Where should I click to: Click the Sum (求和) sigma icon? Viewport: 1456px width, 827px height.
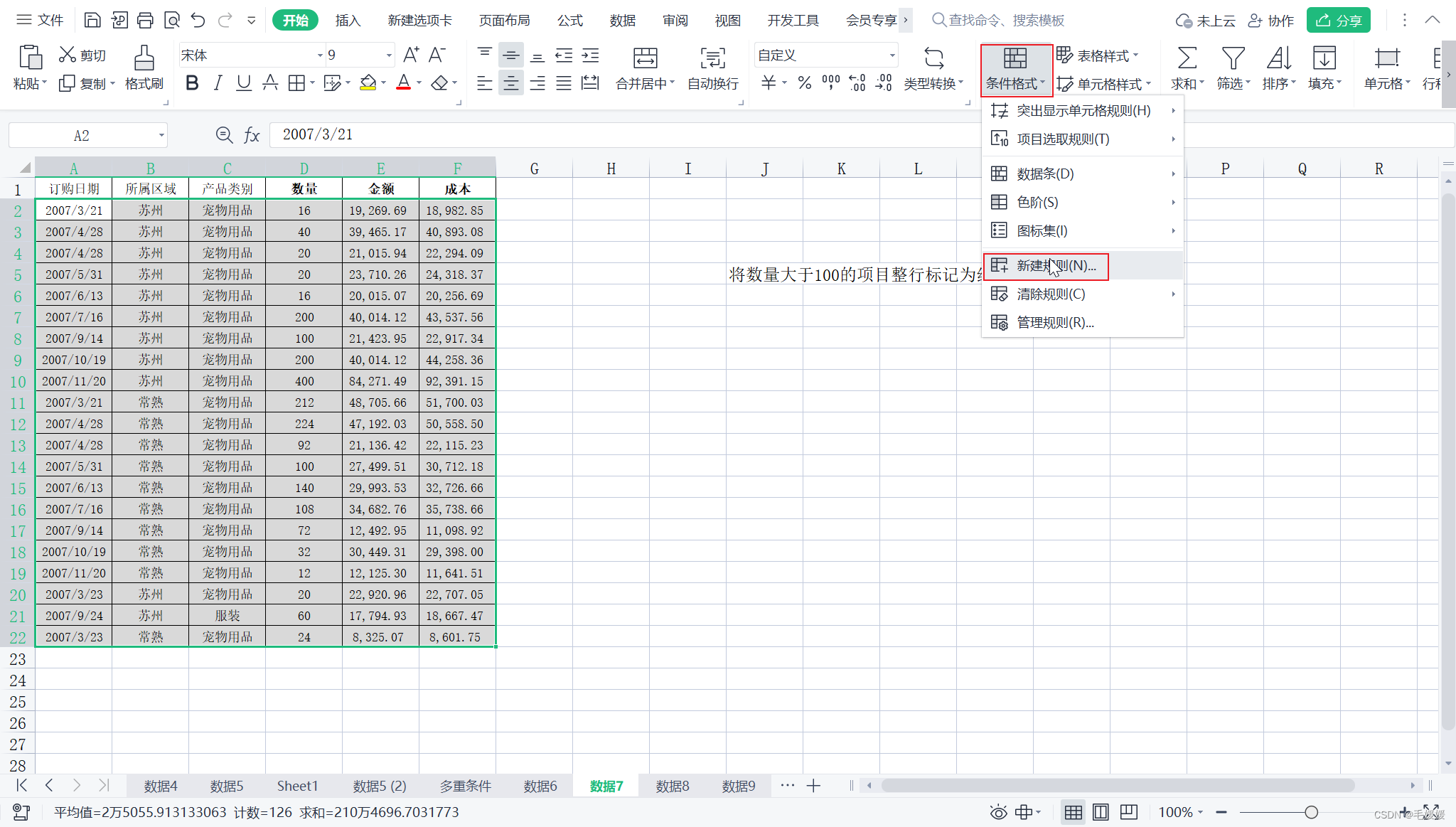tap(1187, 58)
